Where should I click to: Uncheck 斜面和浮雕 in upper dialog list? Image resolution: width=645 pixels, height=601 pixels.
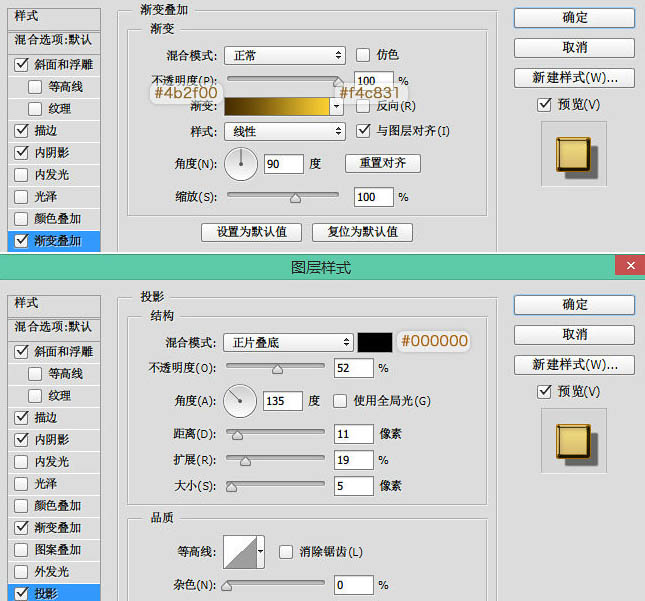coord(21,65)
